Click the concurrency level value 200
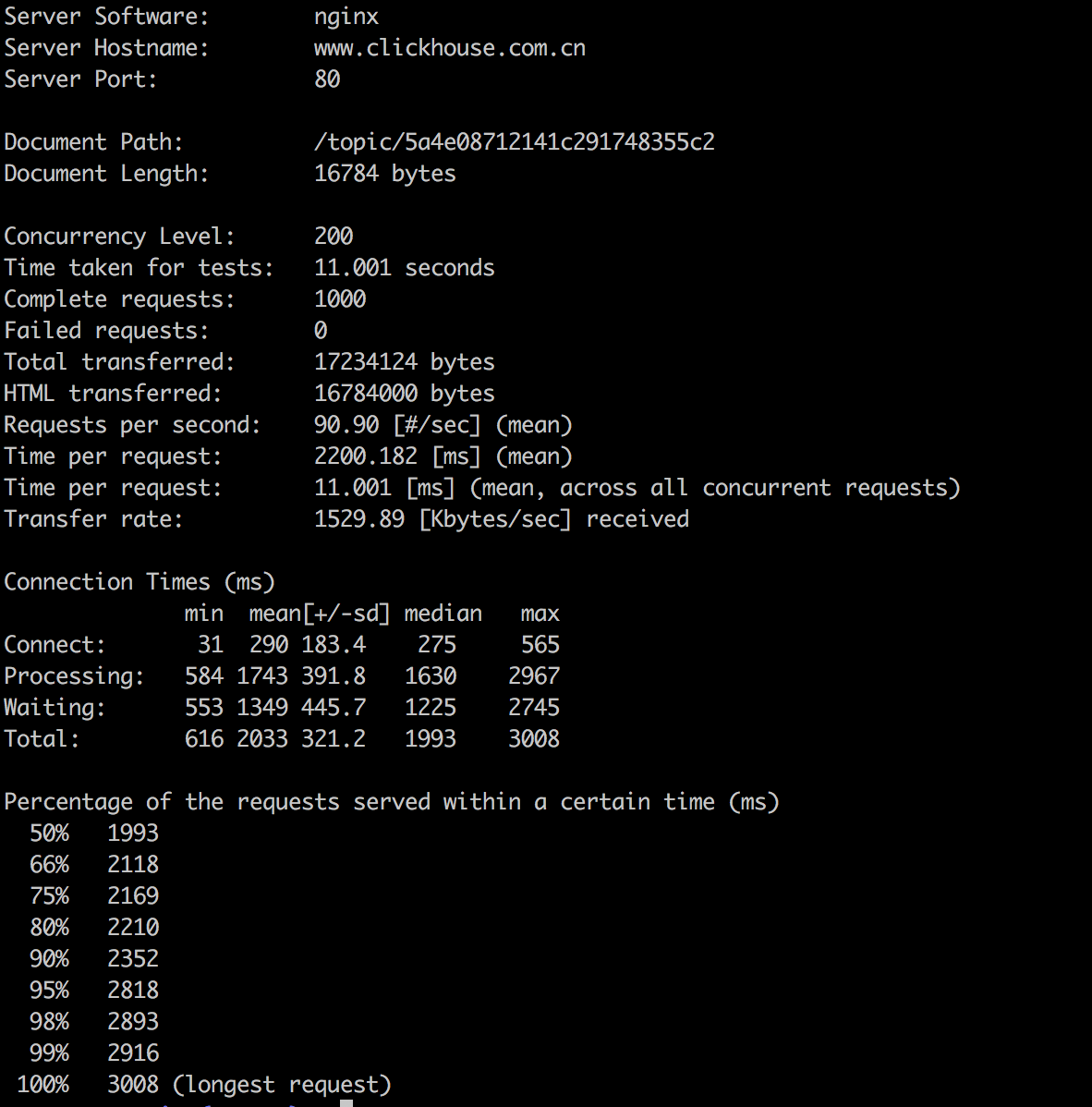Screen dimensions: 1092x1107 [334, 237]
